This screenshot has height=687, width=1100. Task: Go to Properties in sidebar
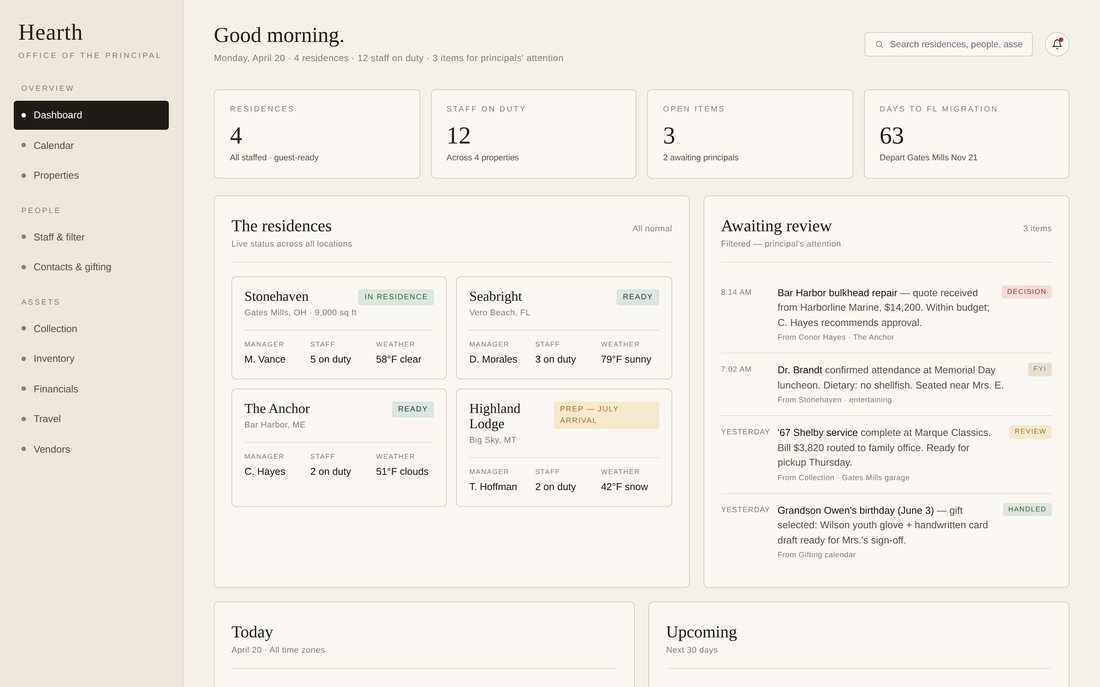click(x=91, y=175)
